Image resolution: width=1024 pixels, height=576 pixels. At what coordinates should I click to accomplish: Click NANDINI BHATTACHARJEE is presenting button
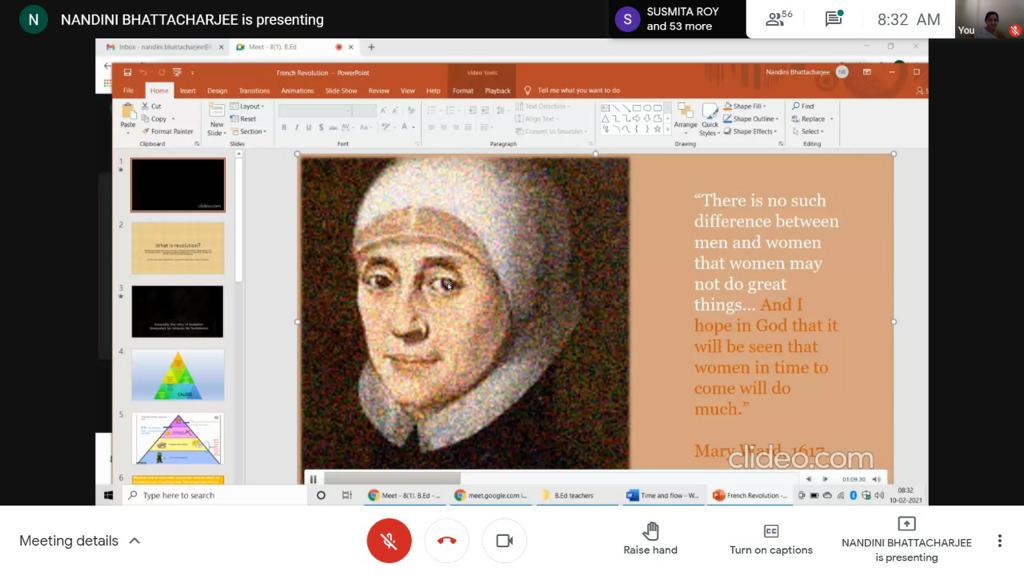pyautogui.click(x=906, y=539)
